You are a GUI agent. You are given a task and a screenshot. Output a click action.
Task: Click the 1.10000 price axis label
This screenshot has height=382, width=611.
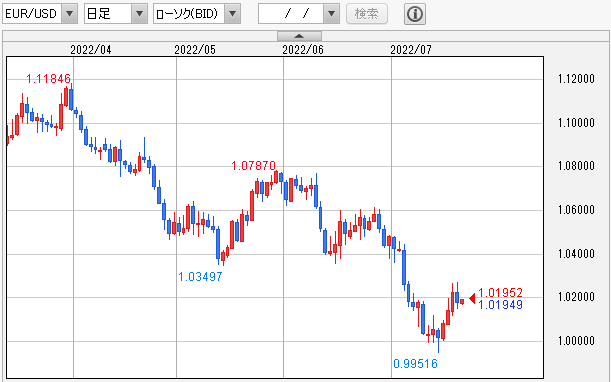pos(576,123)
